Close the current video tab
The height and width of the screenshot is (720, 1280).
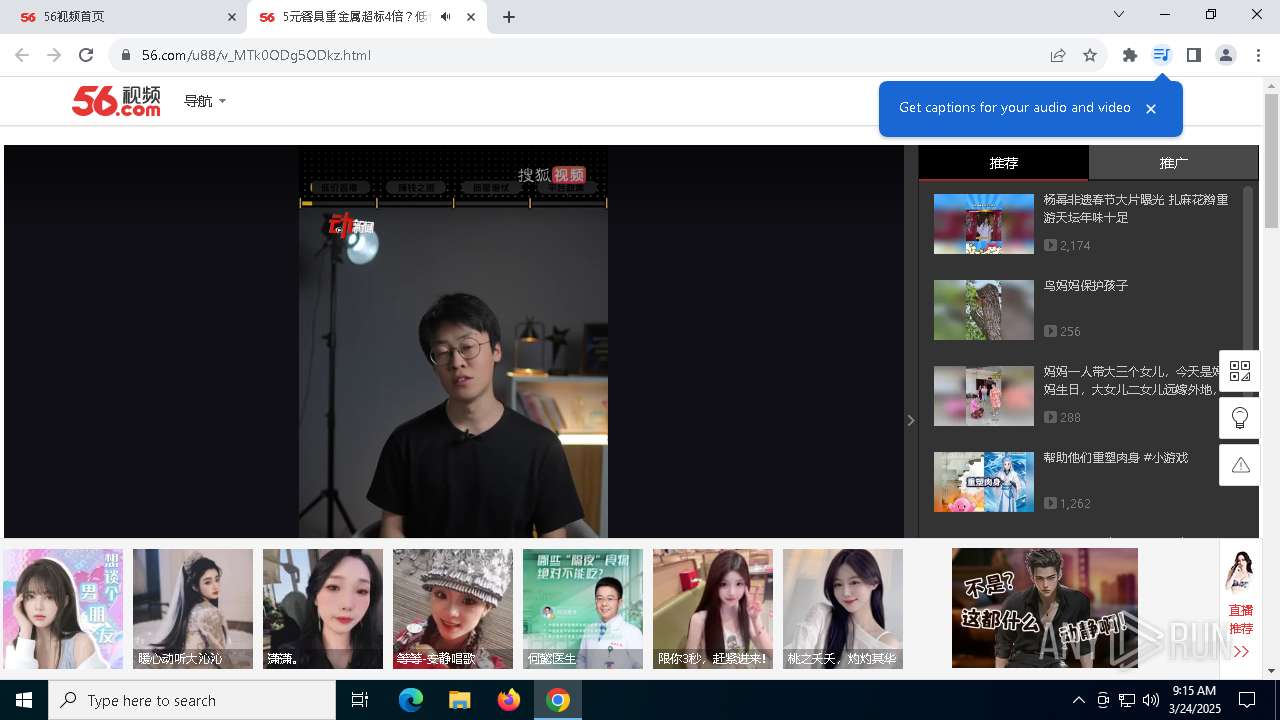coord(471,17)
